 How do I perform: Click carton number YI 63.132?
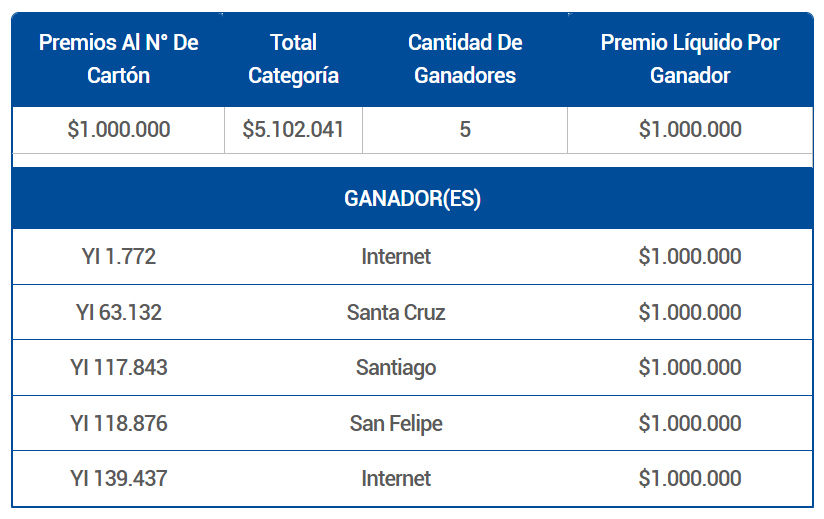pyautogui.click(x=118, y=313)
